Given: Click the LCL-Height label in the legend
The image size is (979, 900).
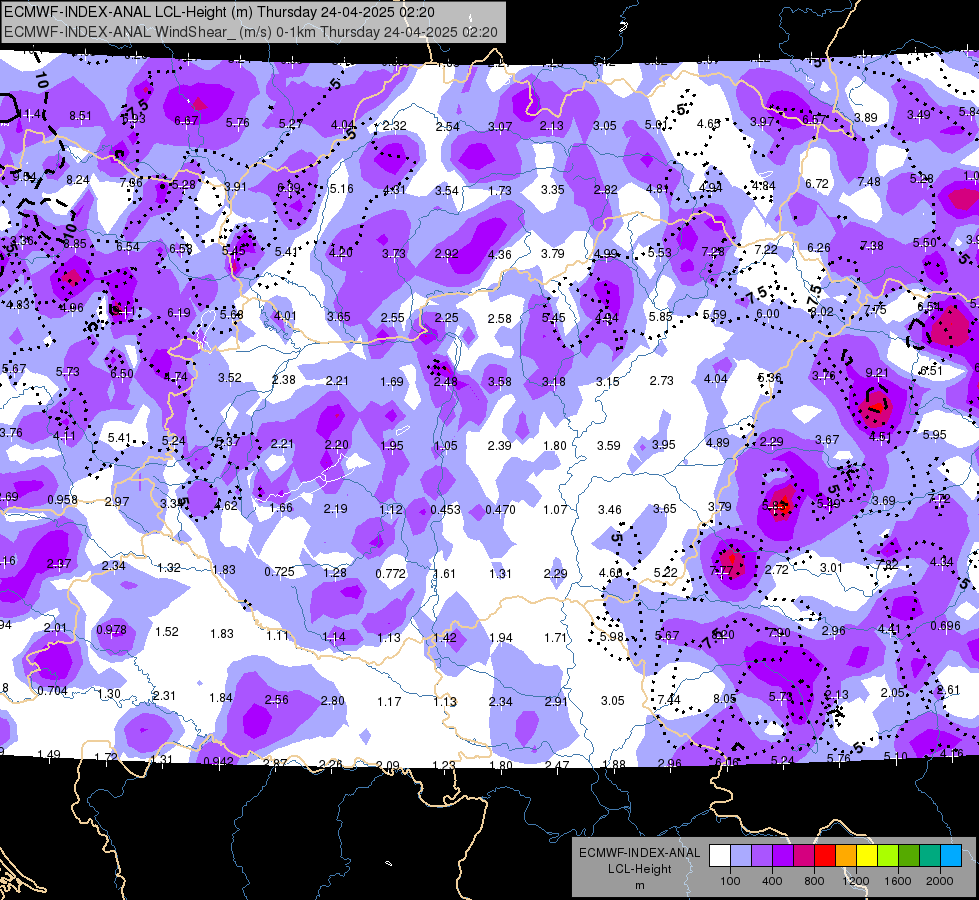Looking at the screenshot, I should point(639,869).
